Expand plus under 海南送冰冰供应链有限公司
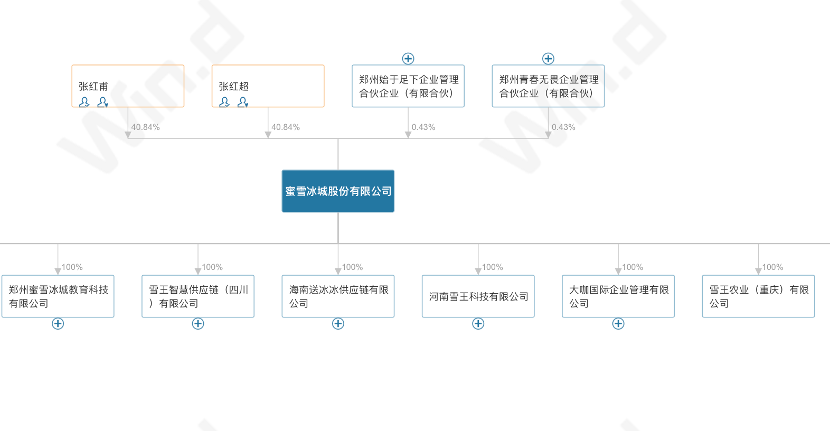 (338, 323)
